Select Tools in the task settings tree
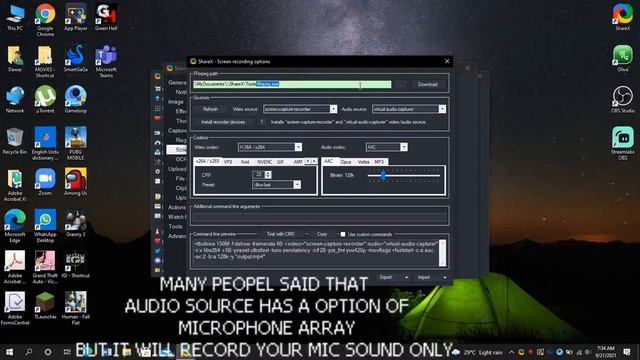This screenshot has width=640, height=360. [x=176, y=227]
